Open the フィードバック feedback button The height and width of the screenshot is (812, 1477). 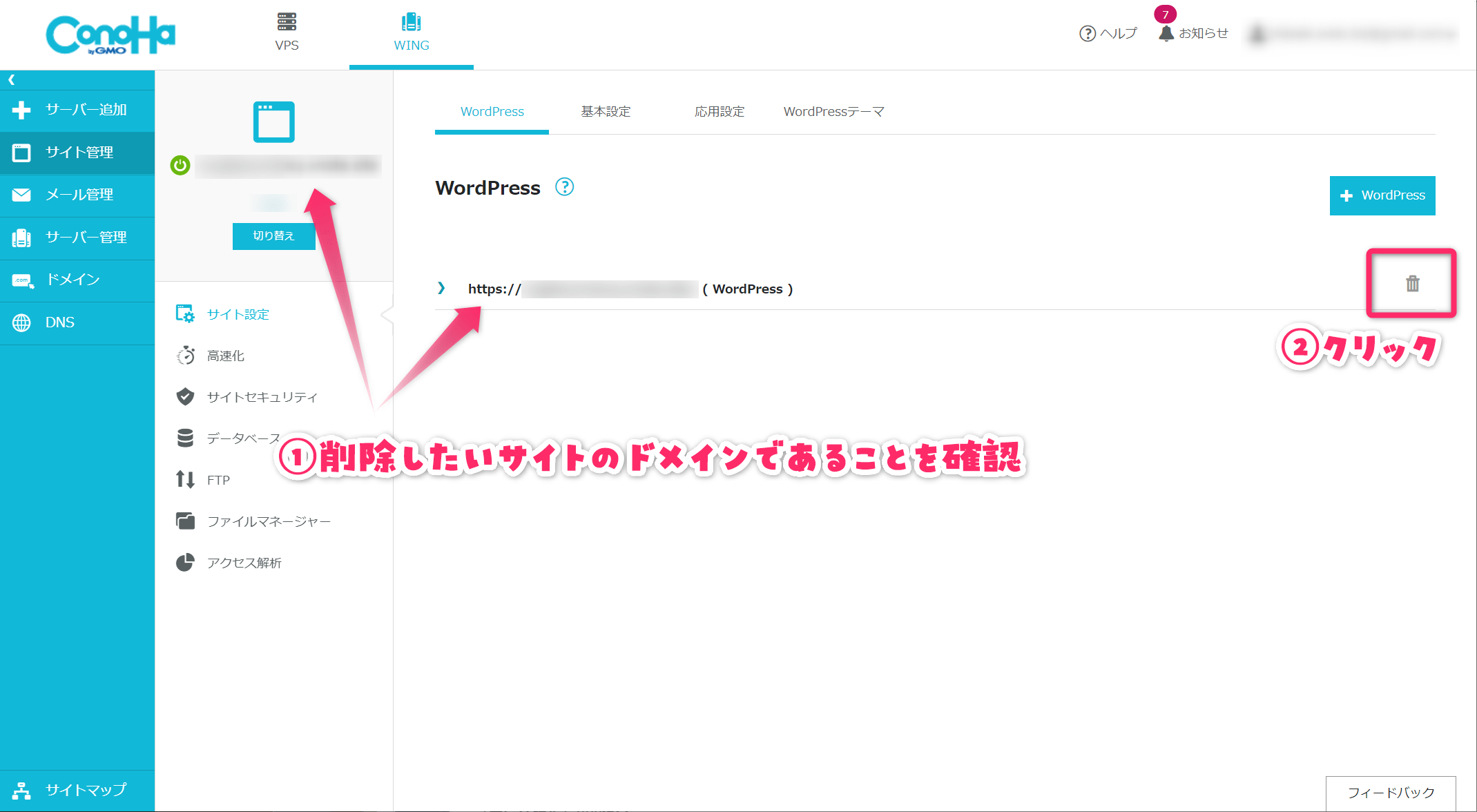(x=1390, y=793)
